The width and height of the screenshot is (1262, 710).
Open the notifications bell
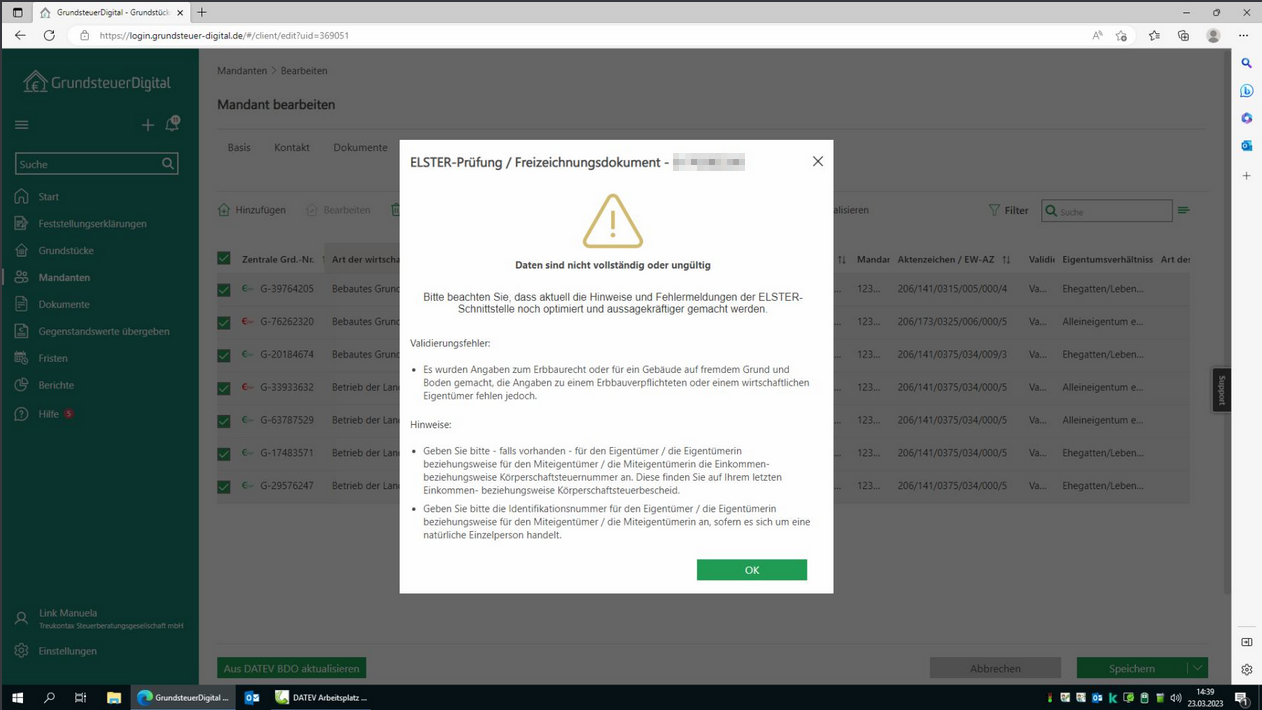click(172, 124)
